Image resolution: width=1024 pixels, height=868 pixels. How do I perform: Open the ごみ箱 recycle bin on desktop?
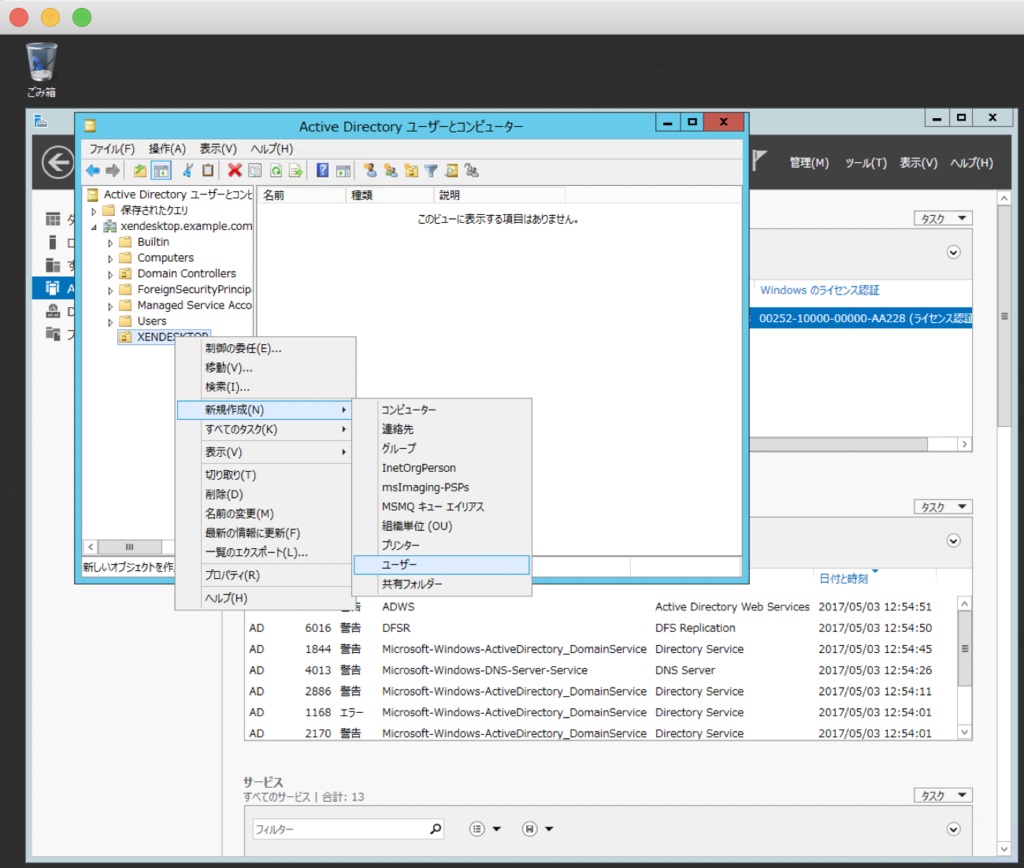tap(41, 70)
